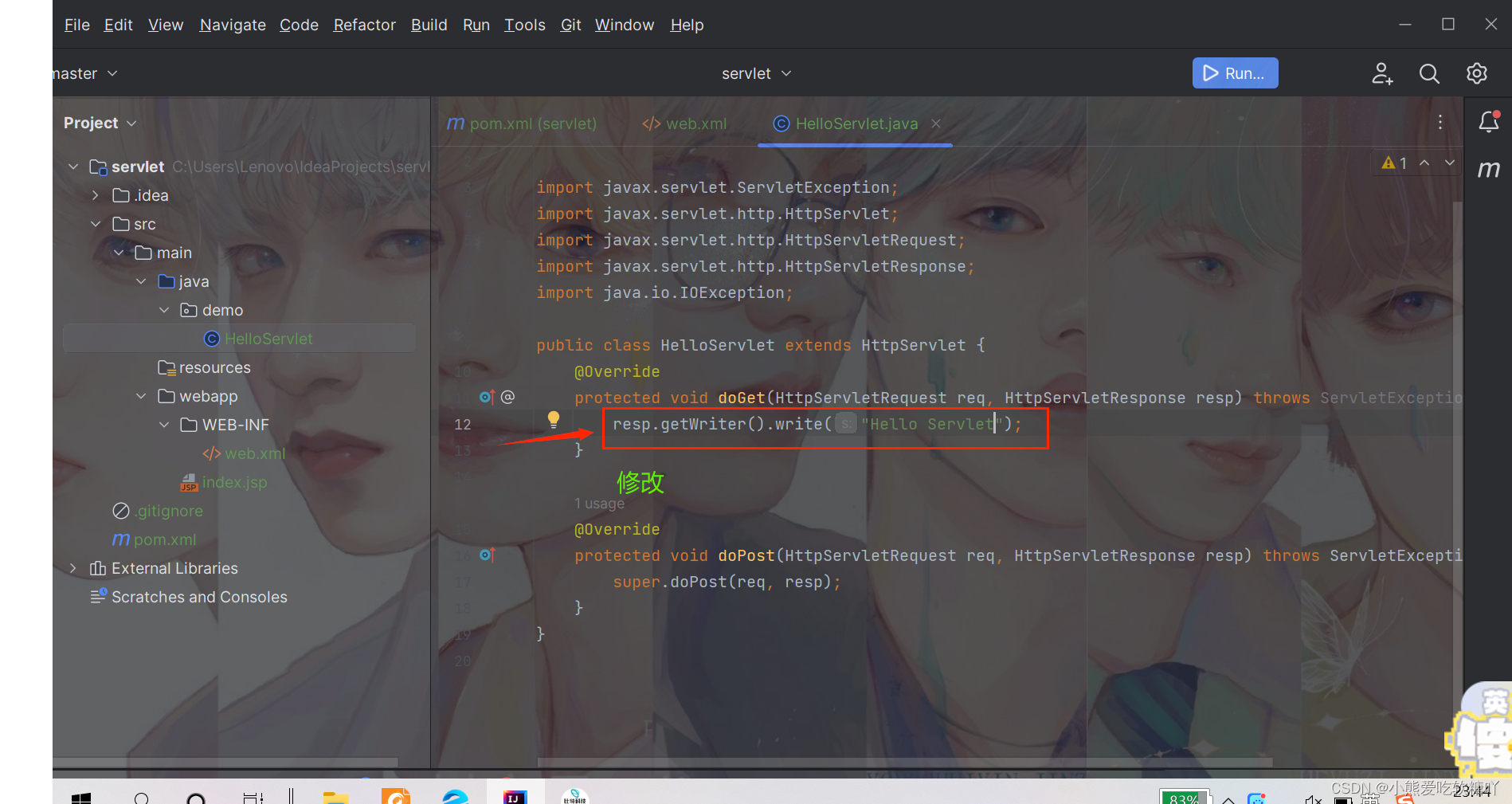Open the Help menu
The width and height of the screenshot is (1512, 804).
(687, 25)
